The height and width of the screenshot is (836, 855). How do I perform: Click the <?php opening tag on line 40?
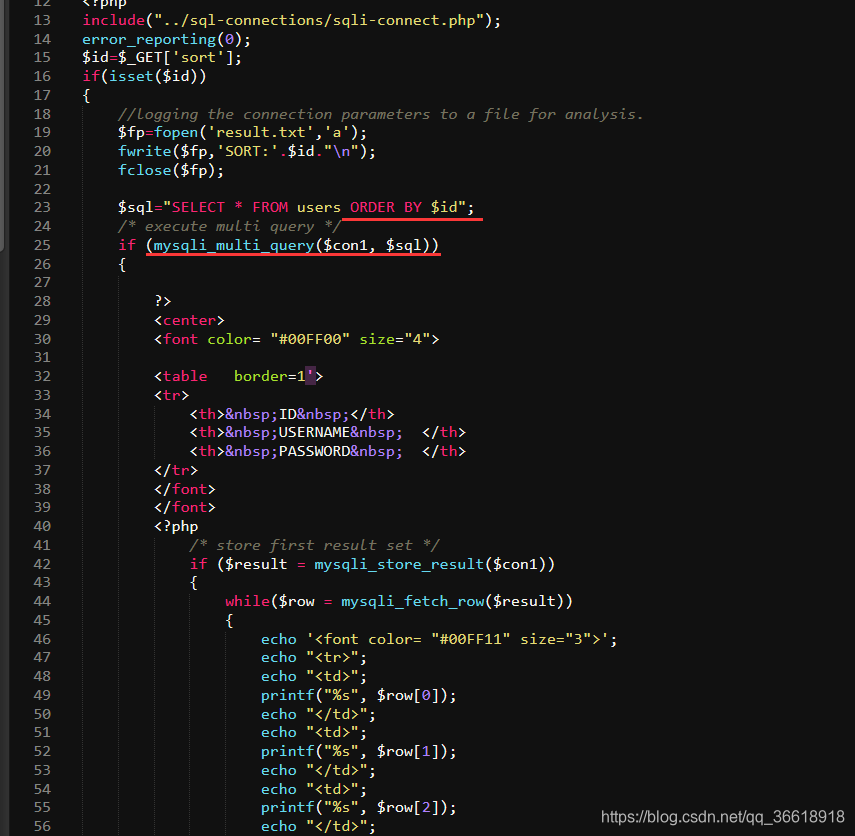(176, 527)
